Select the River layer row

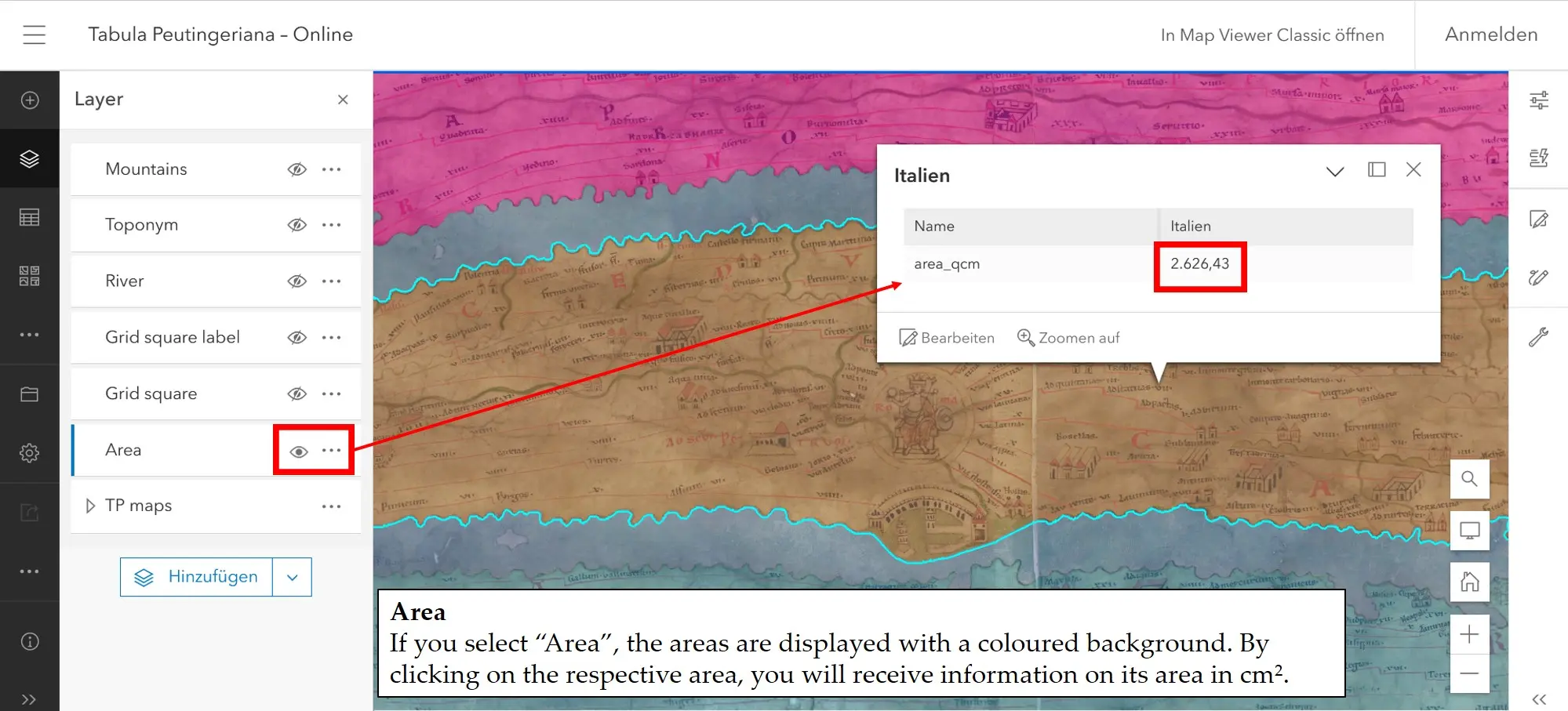(216, 281)
